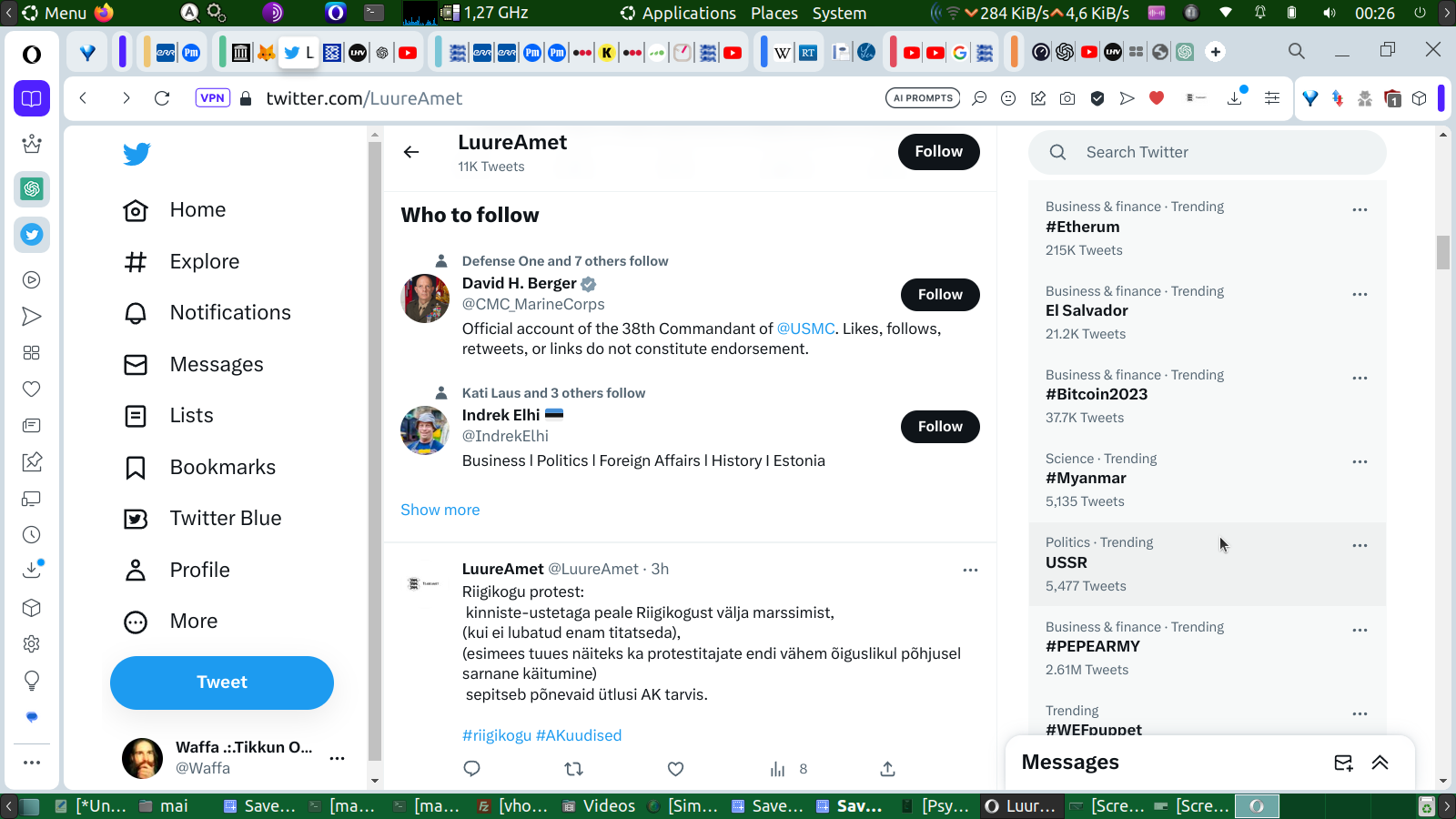1456x819 pixels.
Task: Open Indrek Elhi's profile picture
Action: 425,430
